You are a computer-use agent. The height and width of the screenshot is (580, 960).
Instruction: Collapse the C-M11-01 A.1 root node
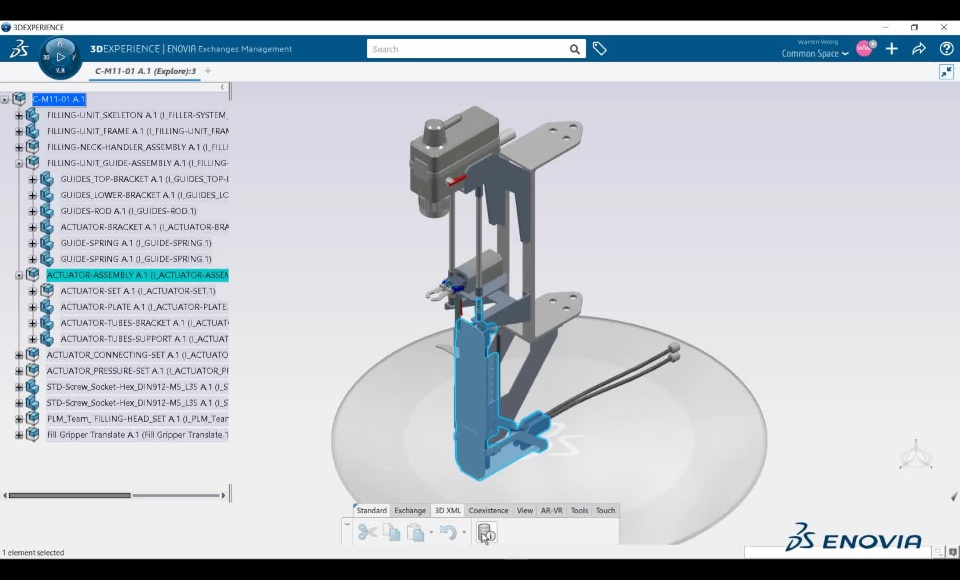(5, 99)
